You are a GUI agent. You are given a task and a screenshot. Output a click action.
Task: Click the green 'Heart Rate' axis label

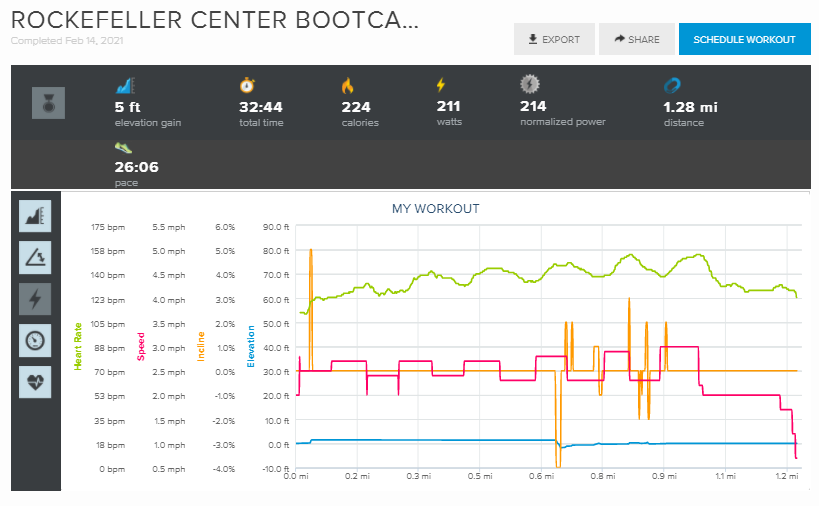[78, 347]
